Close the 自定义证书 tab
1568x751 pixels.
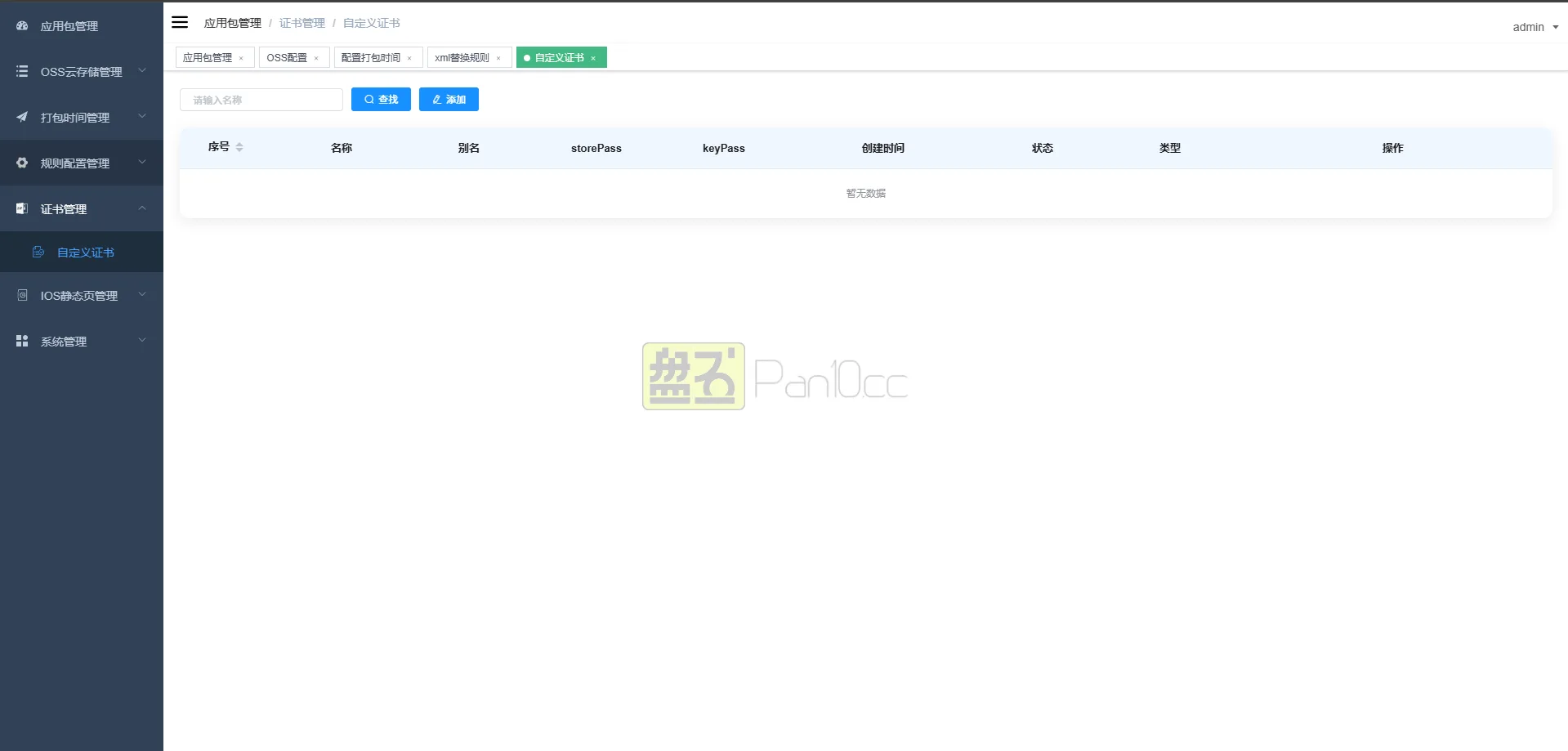593,58
